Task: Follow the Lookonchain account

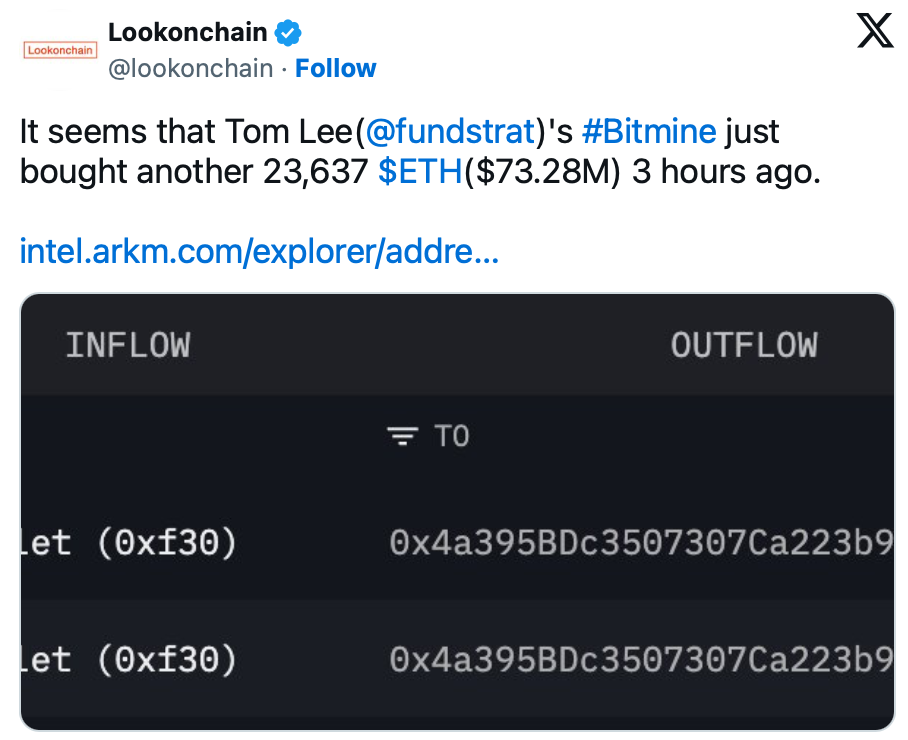Action: tap(336, 69)
